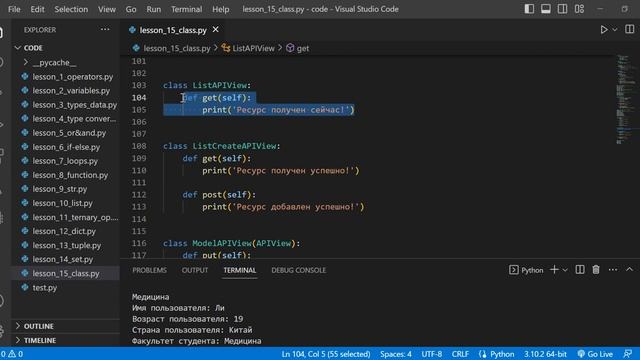Switch to the PROBLEMS panel tab

click(x=149, y=270)
